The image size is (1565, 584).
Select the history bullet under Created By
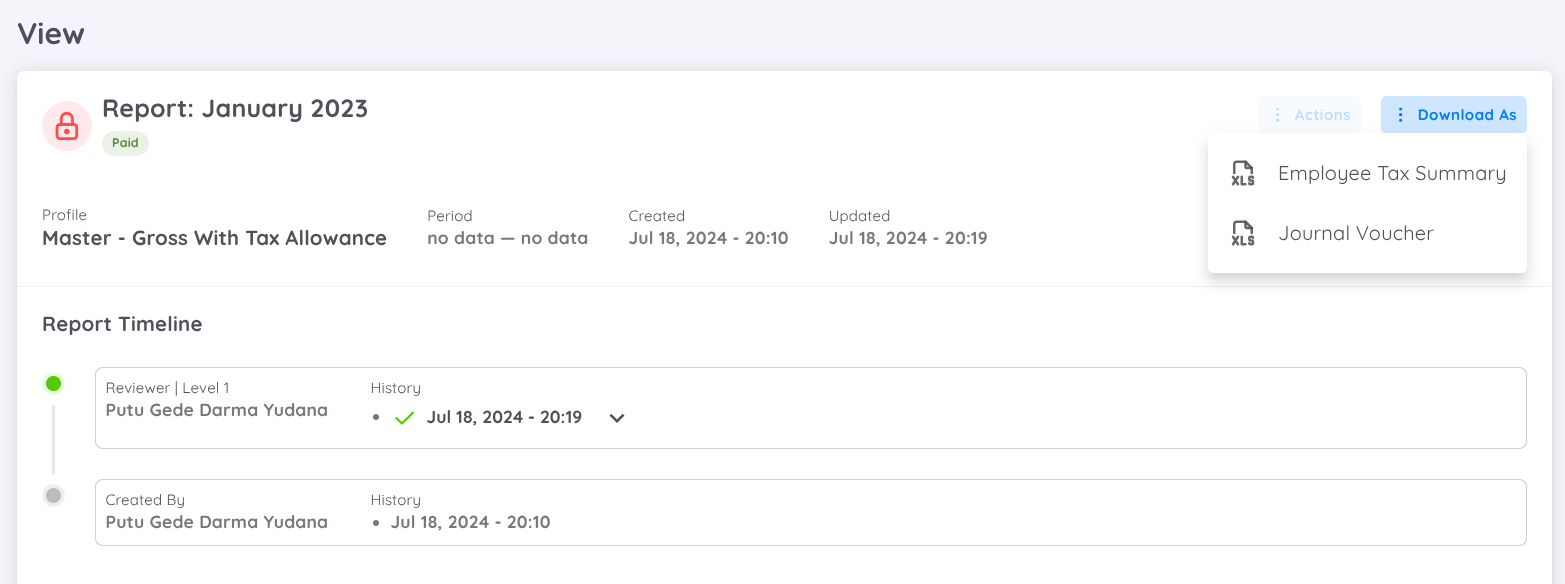(x=377, y=521)
